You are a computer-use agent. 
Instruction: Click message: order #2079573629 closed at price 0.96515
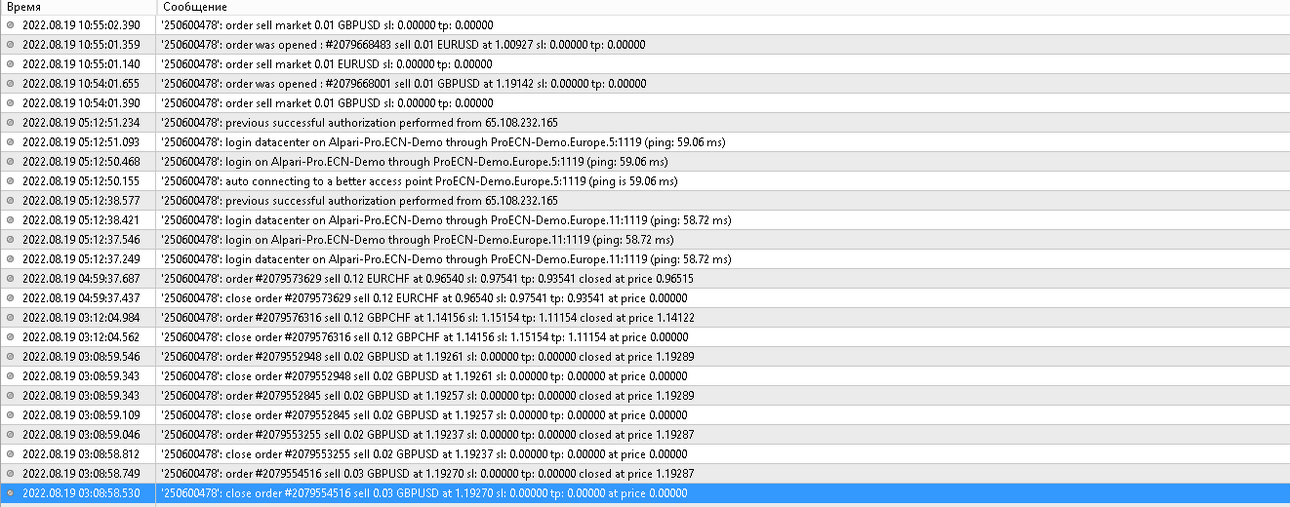point(427,279)
